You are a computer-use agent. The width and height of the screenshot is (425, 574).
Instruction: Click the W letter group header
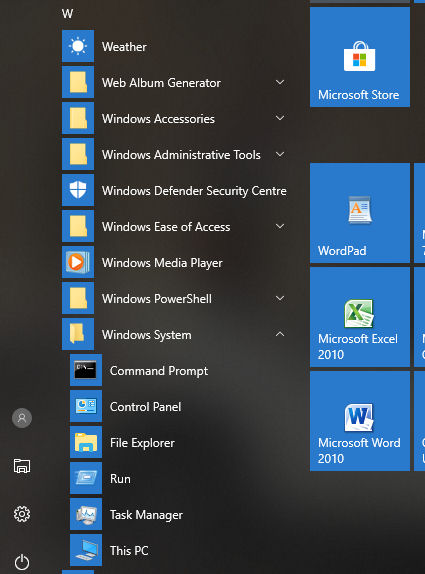point(67,14)
